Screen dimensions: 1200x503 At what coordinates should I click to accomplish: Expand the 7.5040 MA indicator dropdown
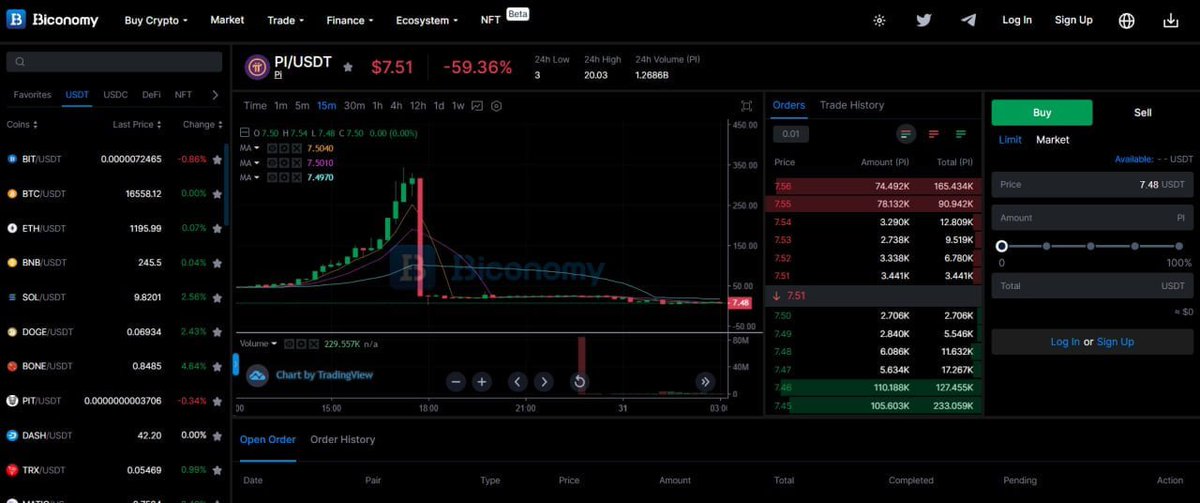(x=258, y=148)
